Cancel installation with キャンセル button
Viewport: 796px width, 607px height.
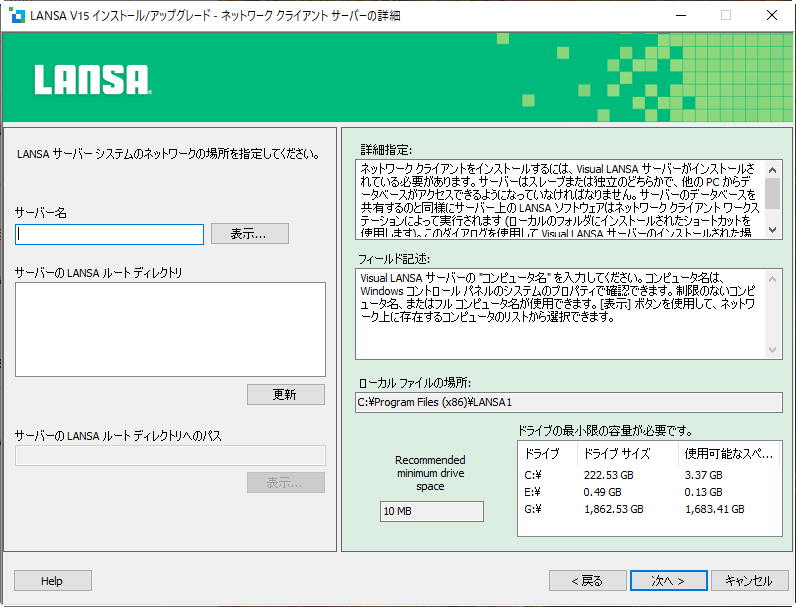(x=750, y=581)
